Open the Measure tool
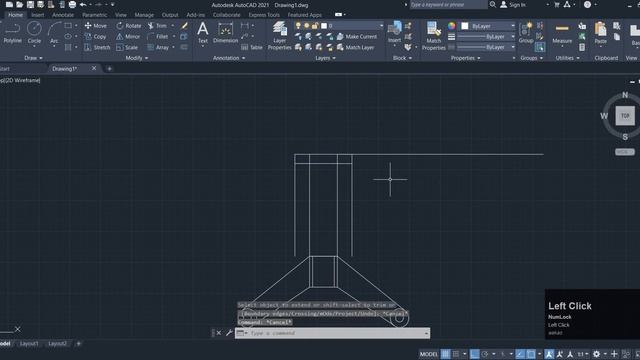 (x=562, y=33)
